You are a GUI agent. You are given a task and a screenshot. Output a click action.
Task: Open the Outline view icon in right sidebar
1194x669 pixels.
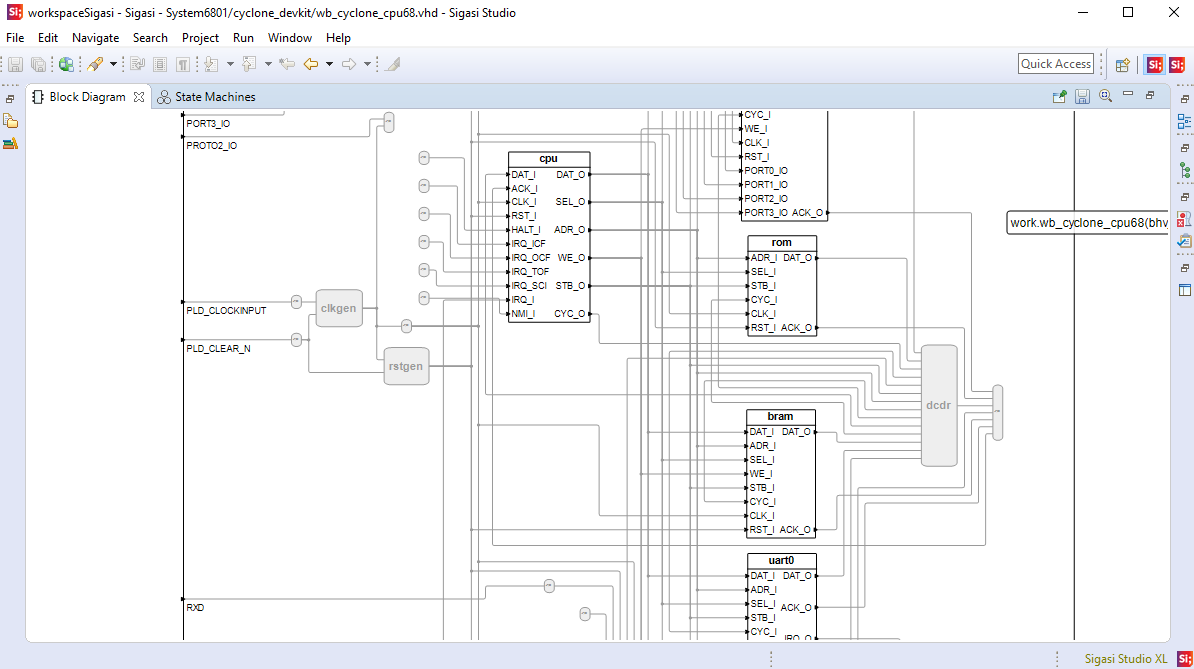(x=1184, y=122)
